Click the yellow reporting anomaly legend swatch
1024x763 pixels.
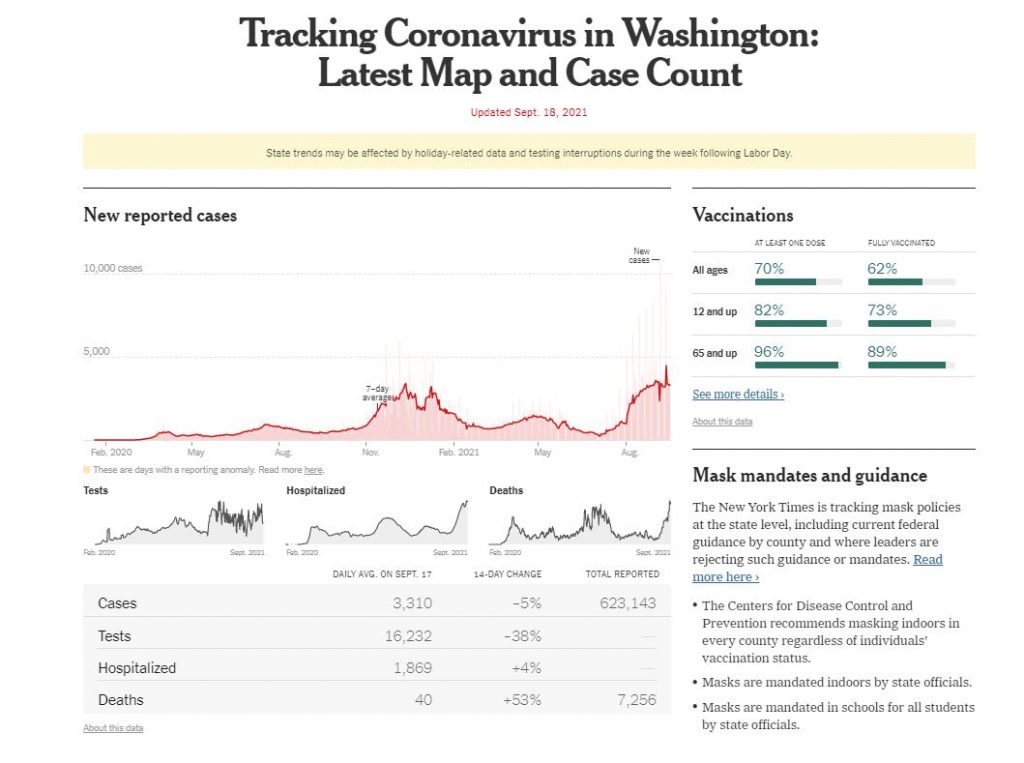click(87, 469)
